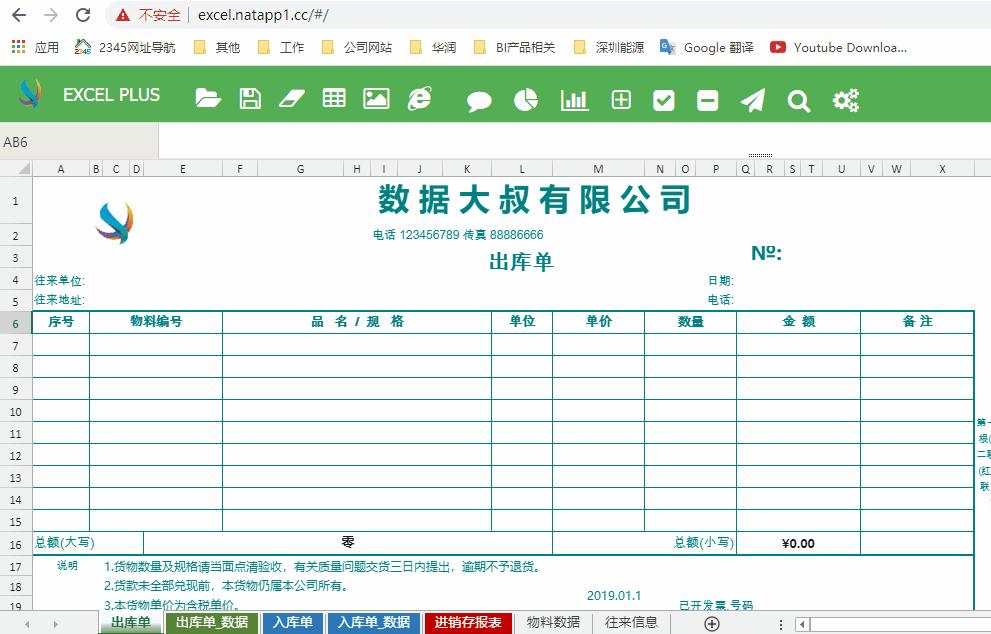This screenshot has width=991, height=634.
Task: Select the eraser tool in the toolbar
Action: coord(291,98)
